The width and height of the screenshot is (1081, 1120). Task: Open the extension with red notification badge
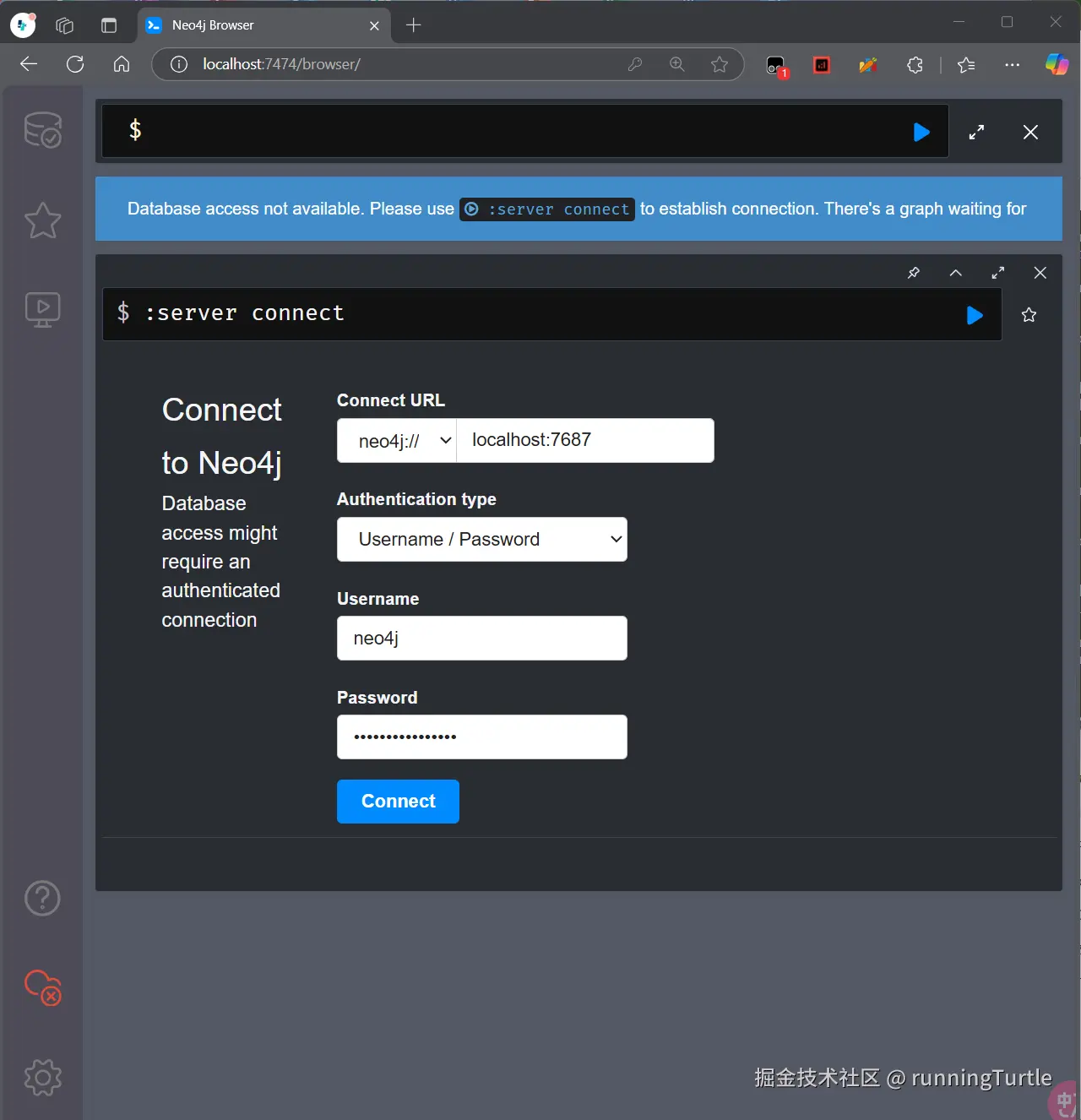click(776, 66)
